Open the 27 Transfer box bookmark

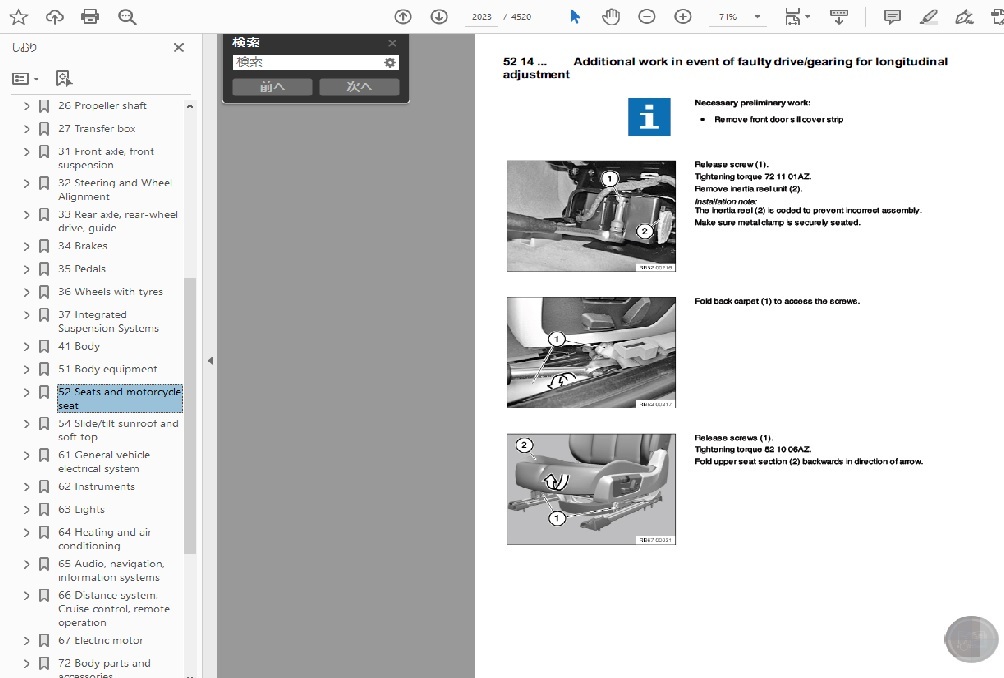[97, 129]
